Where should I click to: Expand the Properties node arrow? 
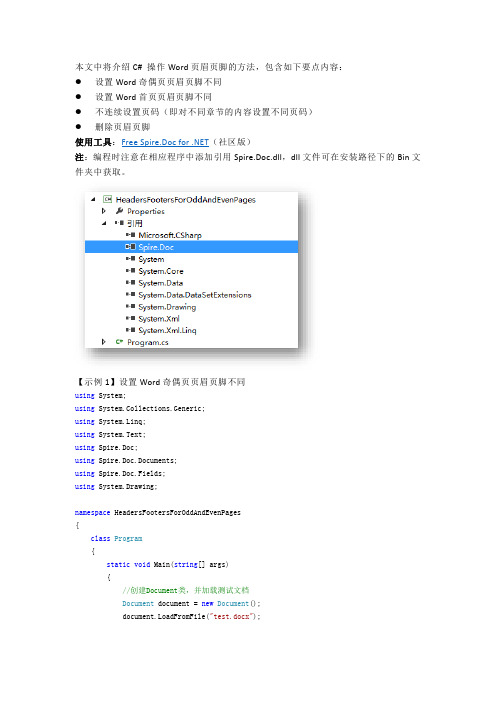pos(104,211)
